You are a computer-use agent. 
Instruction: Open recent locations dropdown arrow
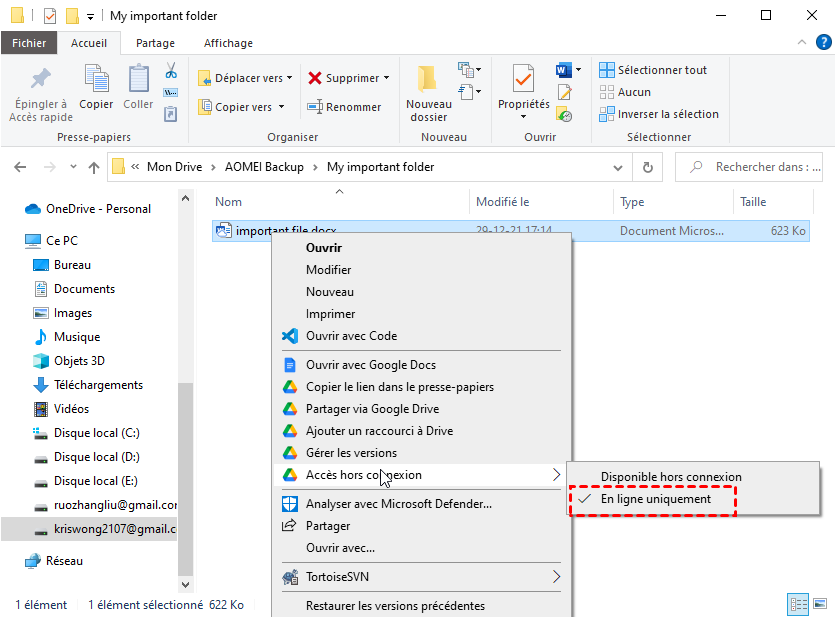pyautogui.click(x=74, y=167)
